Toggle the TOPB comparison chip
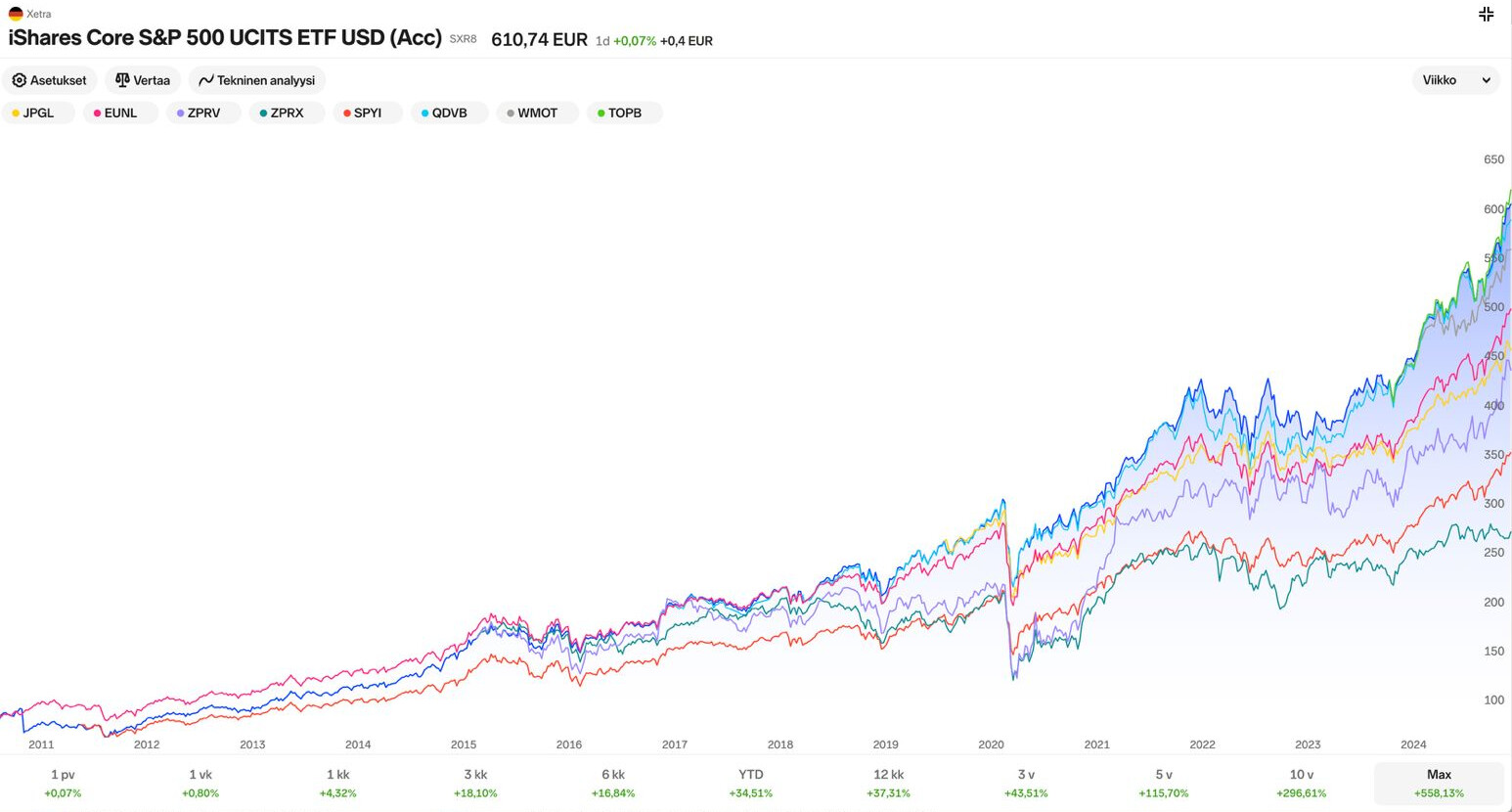 625,113
